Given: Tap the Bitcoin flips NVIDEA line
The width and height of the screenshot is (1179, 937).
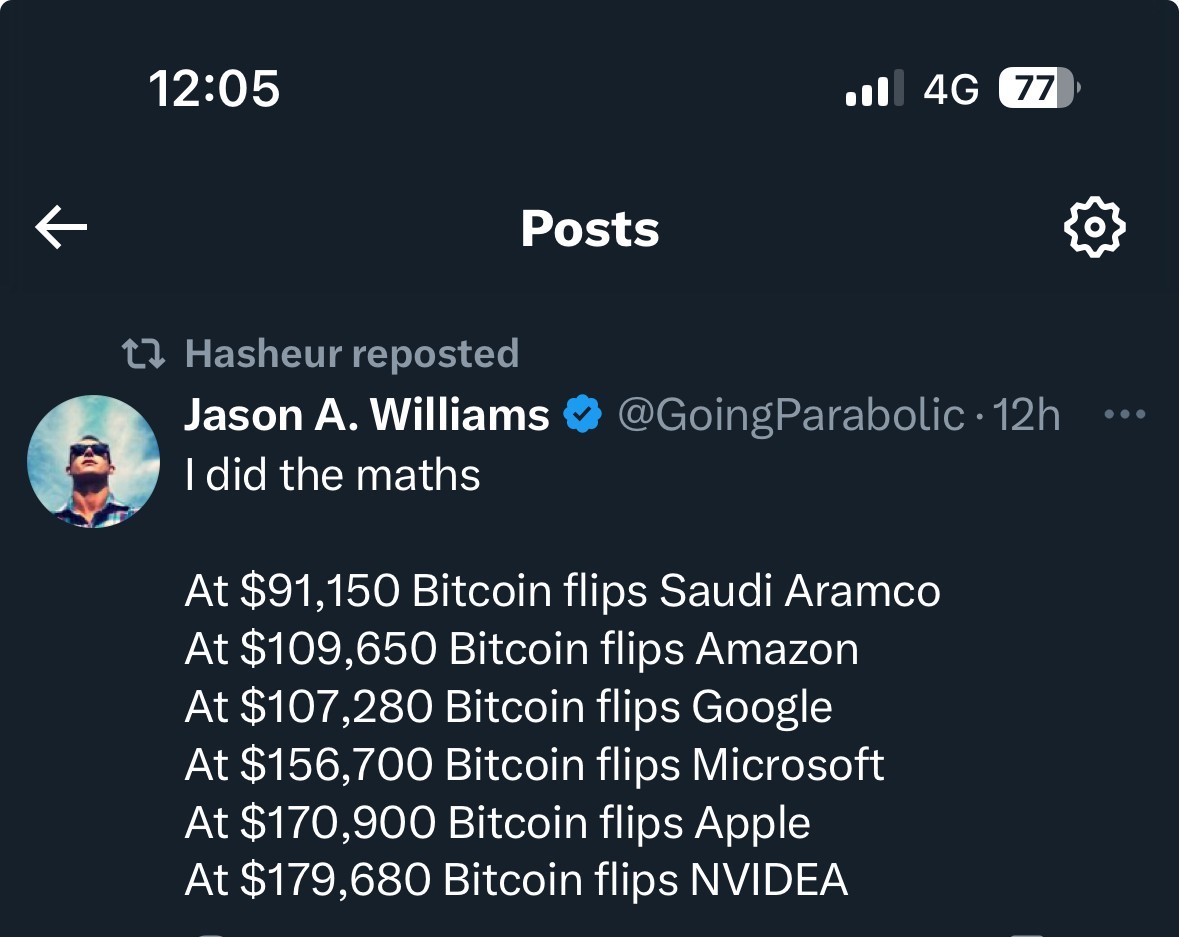Looking at the screenshot, I should (516, 880).
